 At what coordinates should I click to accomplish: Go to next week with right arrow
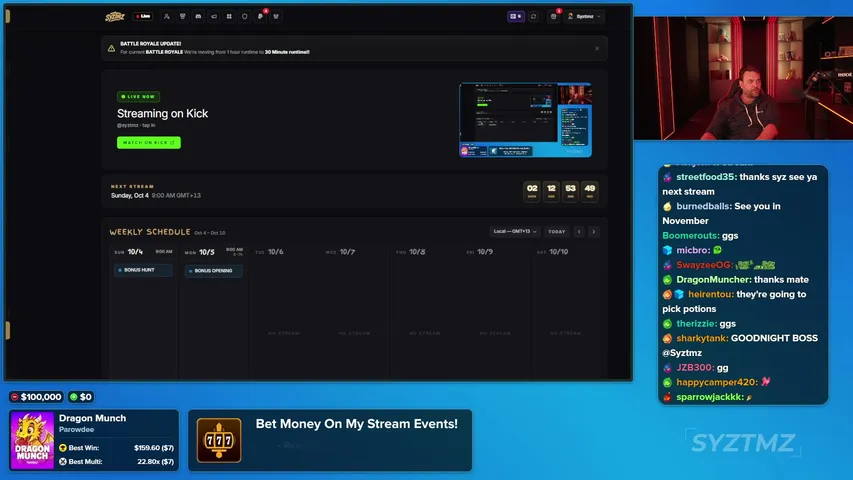pyautogui.click(x=594, y=232)
